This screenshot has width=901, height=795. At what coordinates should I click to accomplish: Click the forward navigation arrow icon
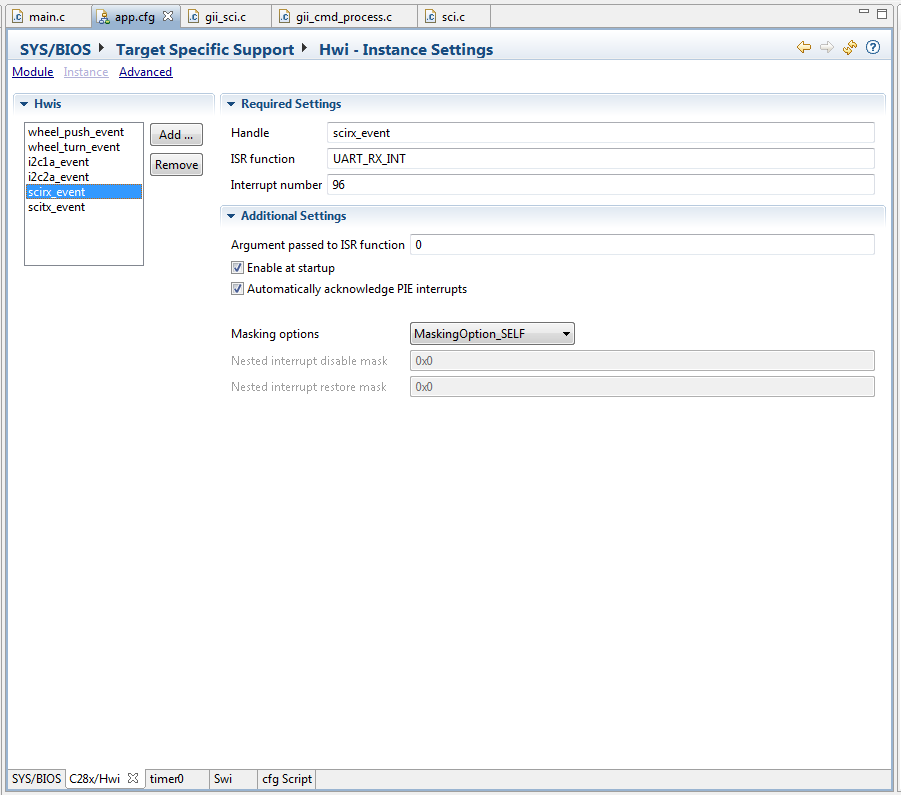point(826,48)
